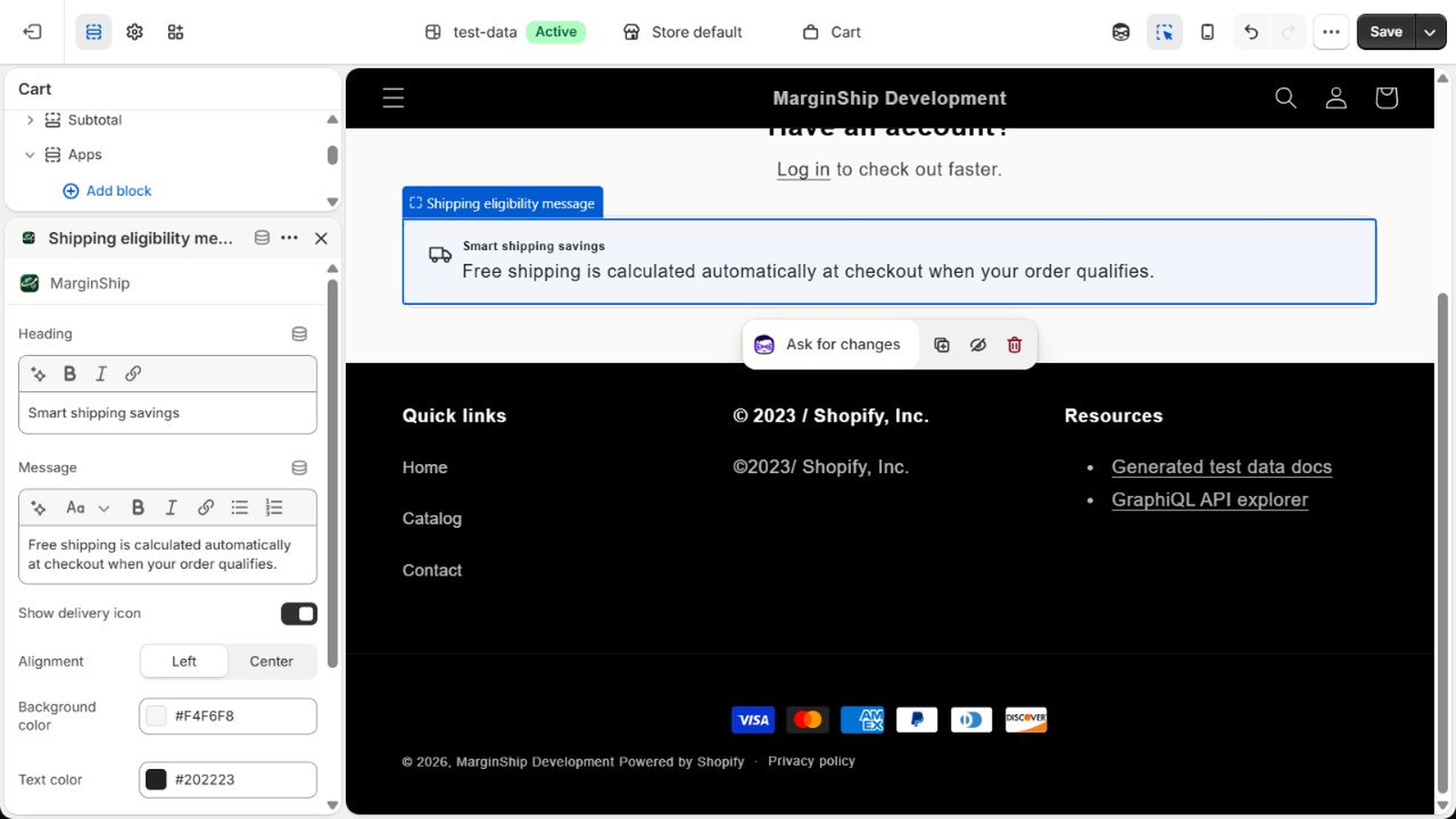This screenshot has width=1456, height=819.
Task: Save the theme changes
Action: point(1386,32)
